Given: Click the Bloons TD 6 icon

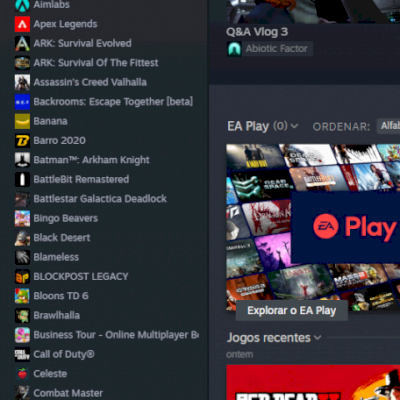Looking at the screenshot, I should pyautogui.click(x=22, y=296).
